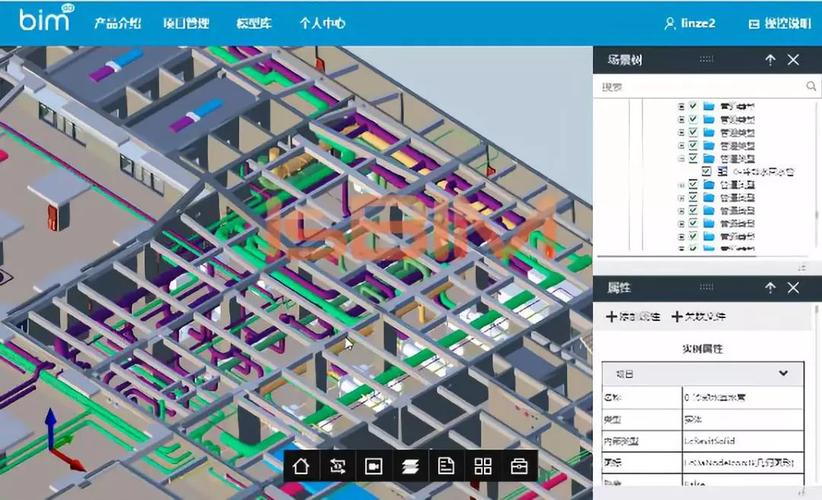Uncheck the leaf item checkbox under expanded folder
822x500 pixels.
coord(706,171)
